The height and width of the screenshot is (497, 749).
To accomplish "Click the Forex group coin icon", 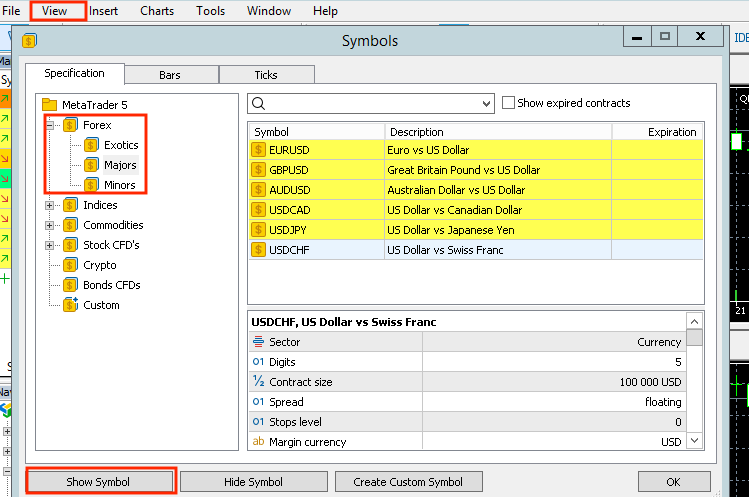I will pyautogui.click(x=70, y=125).
